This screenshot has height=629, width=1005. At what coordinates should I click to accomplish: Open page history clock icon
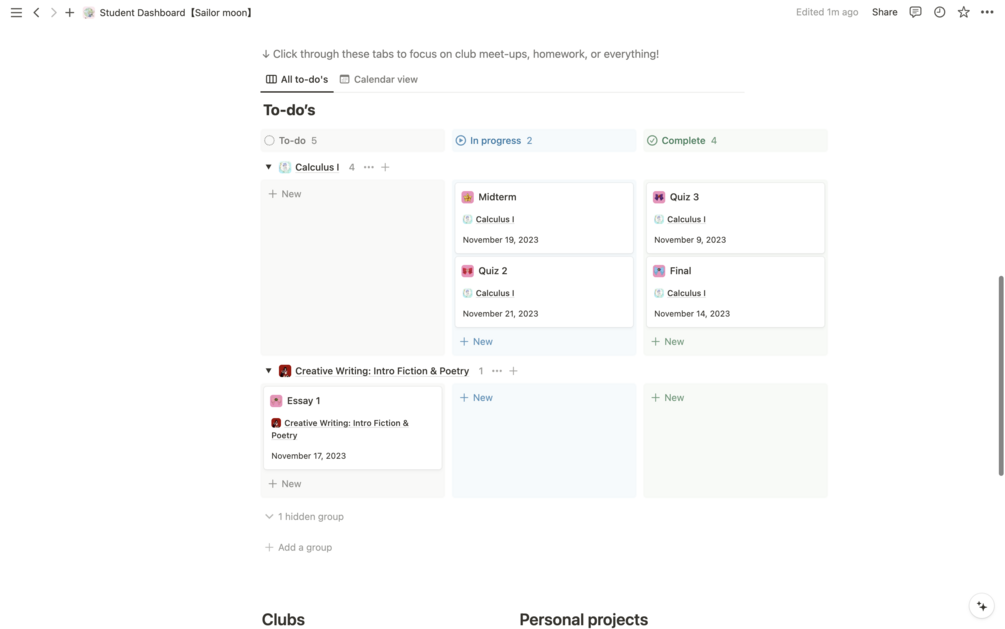[x=939, y=13]
